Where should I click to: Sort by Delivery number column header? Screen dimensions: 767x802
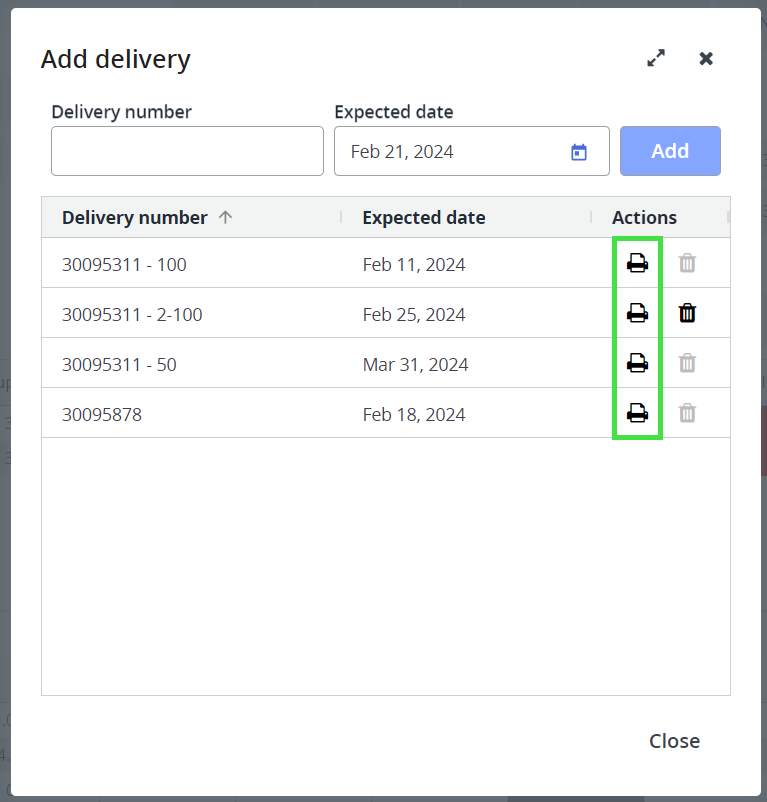[135, 218]
